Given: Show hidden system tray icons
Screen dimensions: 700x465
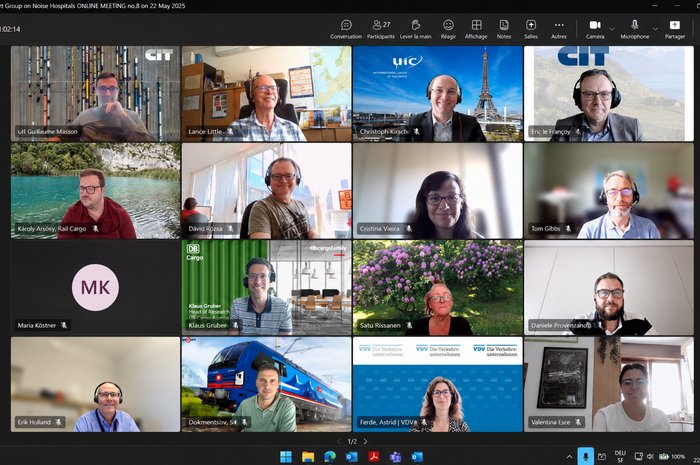Looking at the screenshot, I should tap(569, 457).
